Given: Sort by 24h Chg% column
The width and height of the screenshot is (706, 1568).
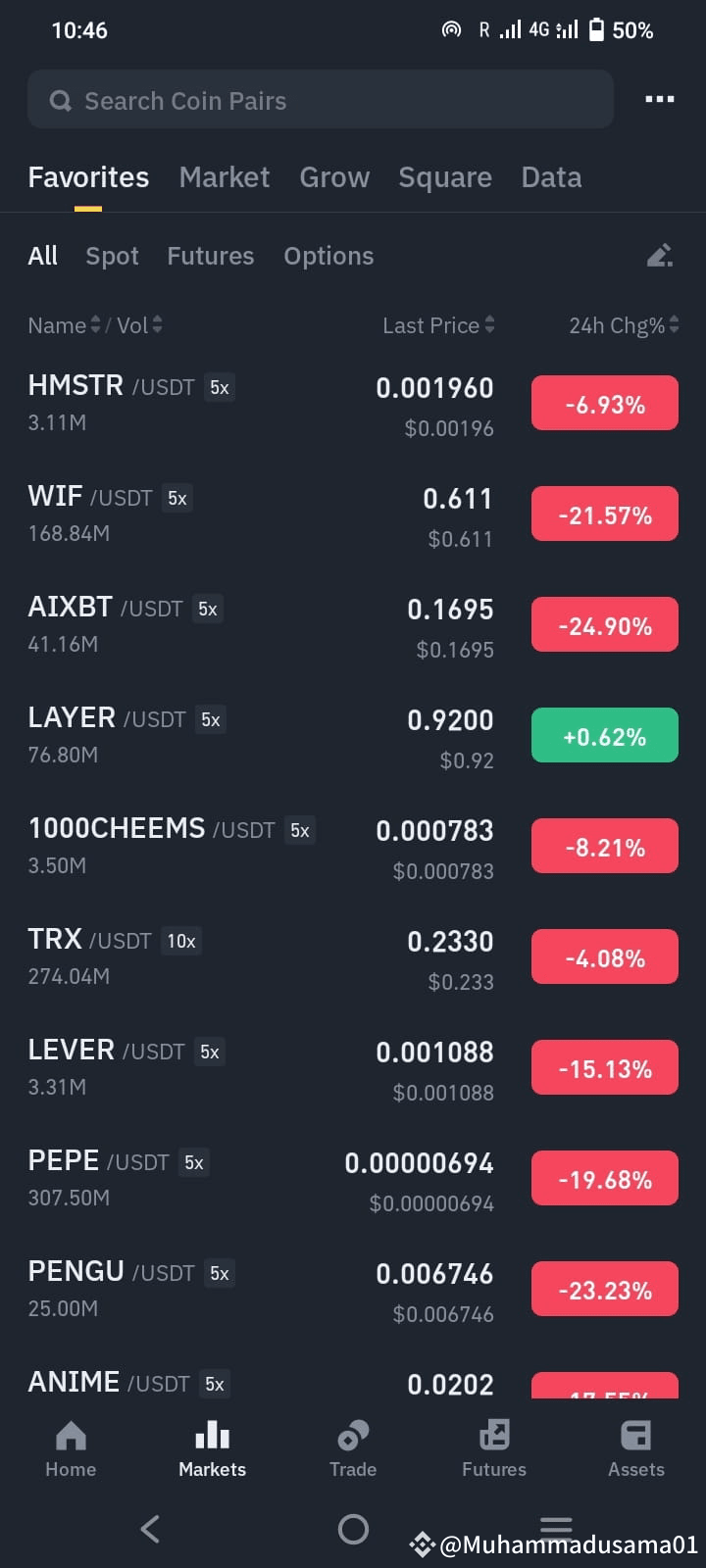Looking at the screenshot, I should (x=624, y=325).
